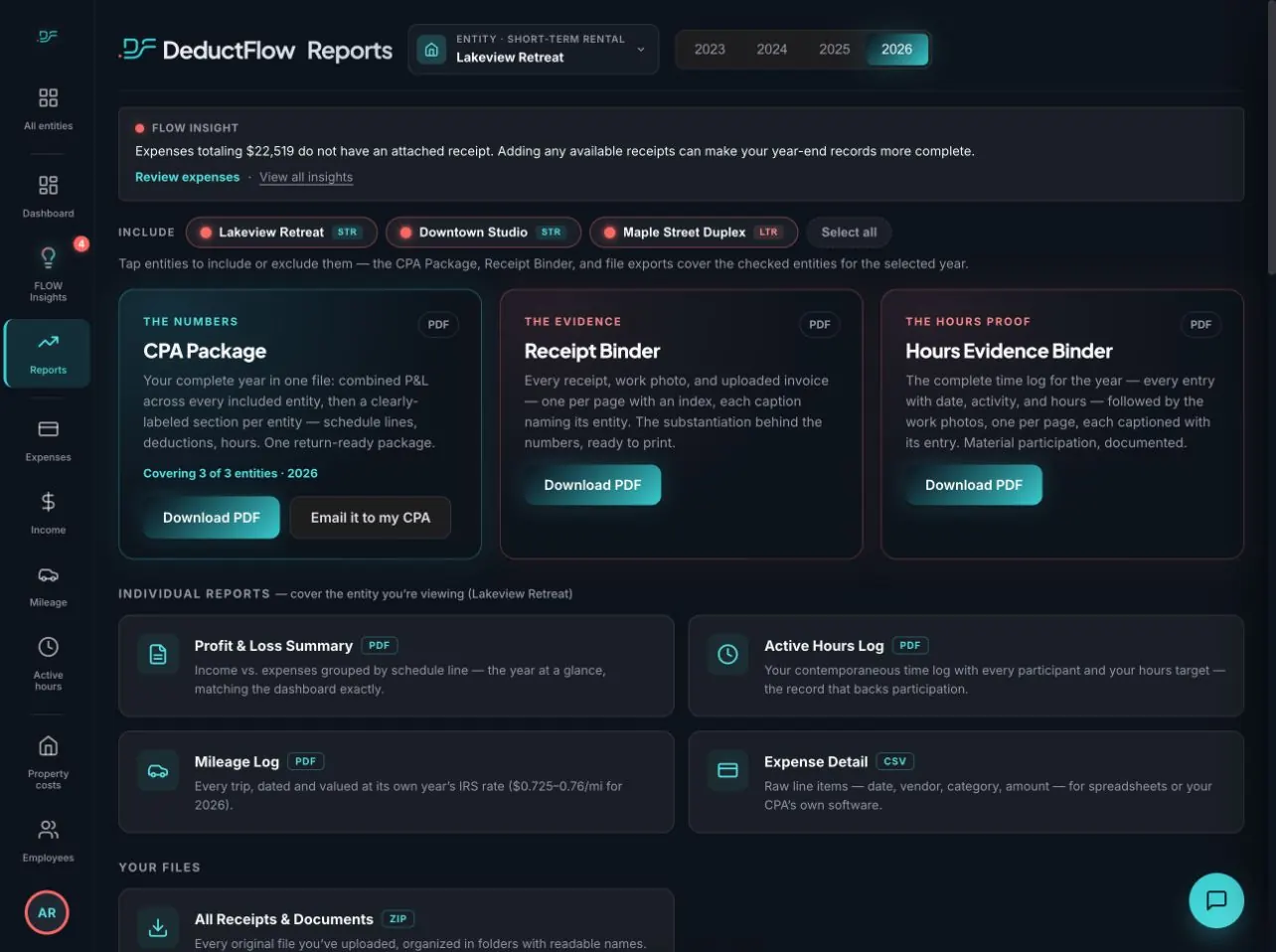Switch to year 2024 tab
Viewport: 1276px width, 952px height.
772,50
